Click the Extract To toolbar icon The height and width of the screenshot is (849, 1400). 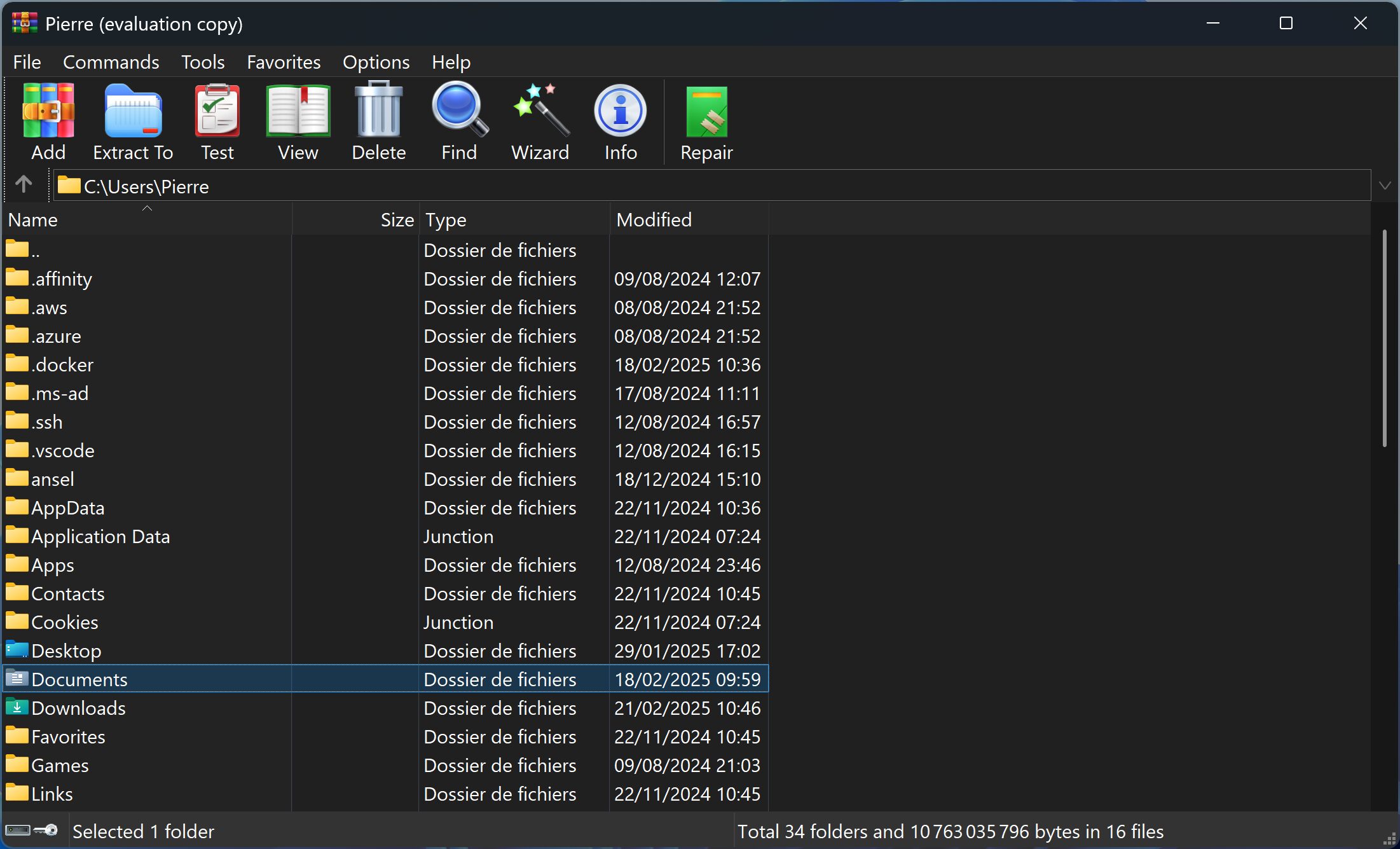tap(133, 111)
